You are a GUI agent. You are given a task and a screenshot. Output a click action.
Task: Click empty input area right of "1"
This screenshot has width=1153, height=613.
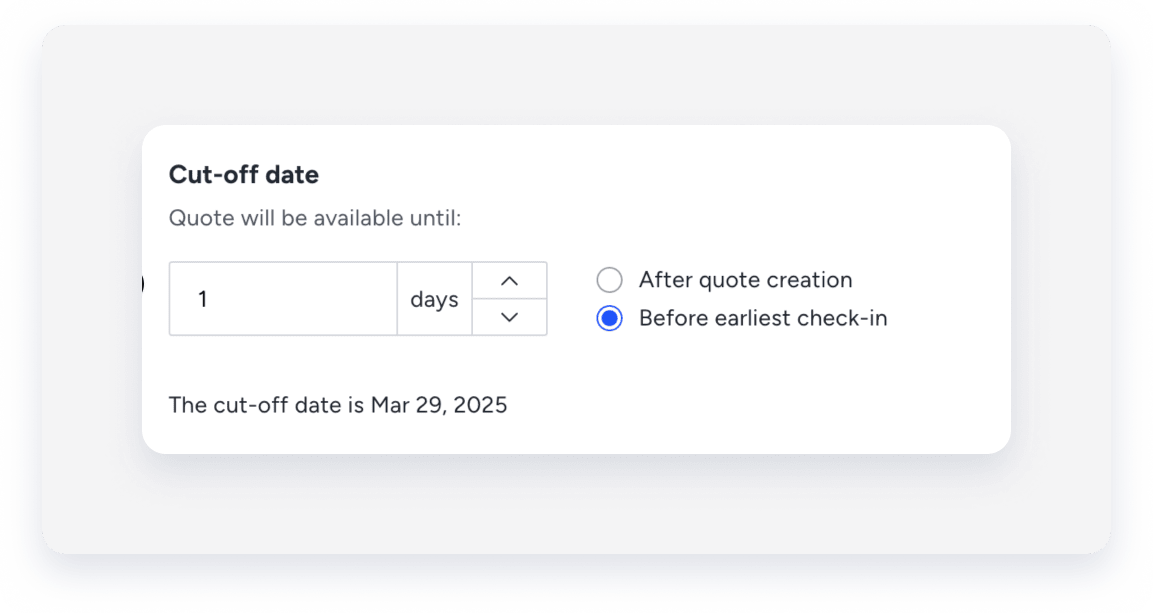click(320, 299)
